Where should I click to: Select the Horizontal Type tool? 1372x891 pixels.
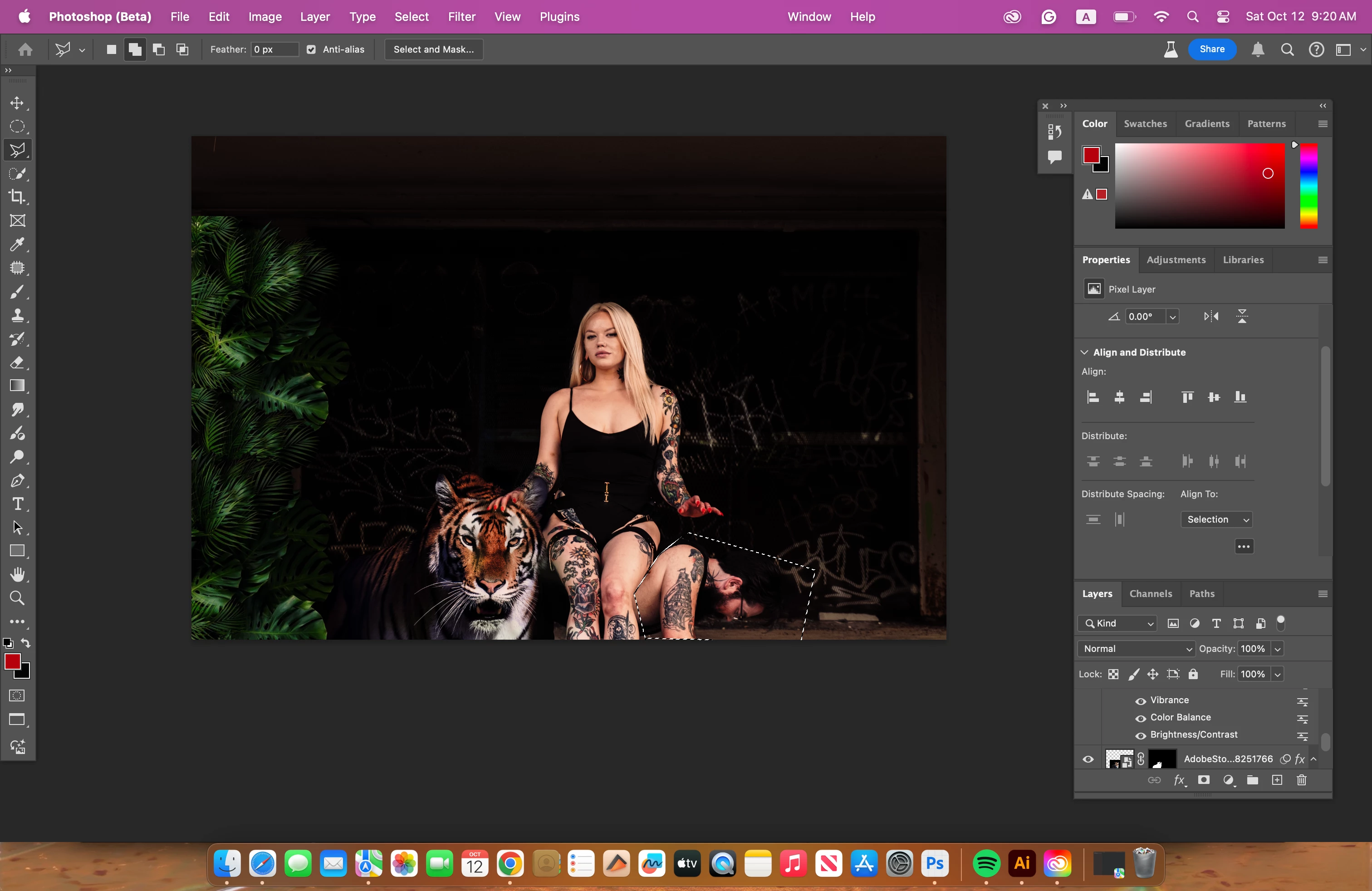coord(17,504)
